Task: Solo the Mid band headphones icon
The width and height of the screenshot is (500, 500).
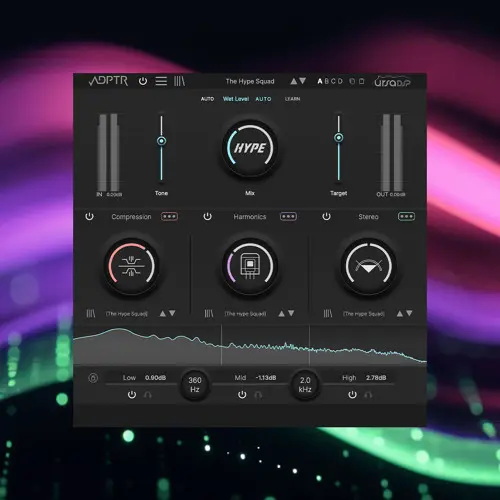Action: pos(258,395)
